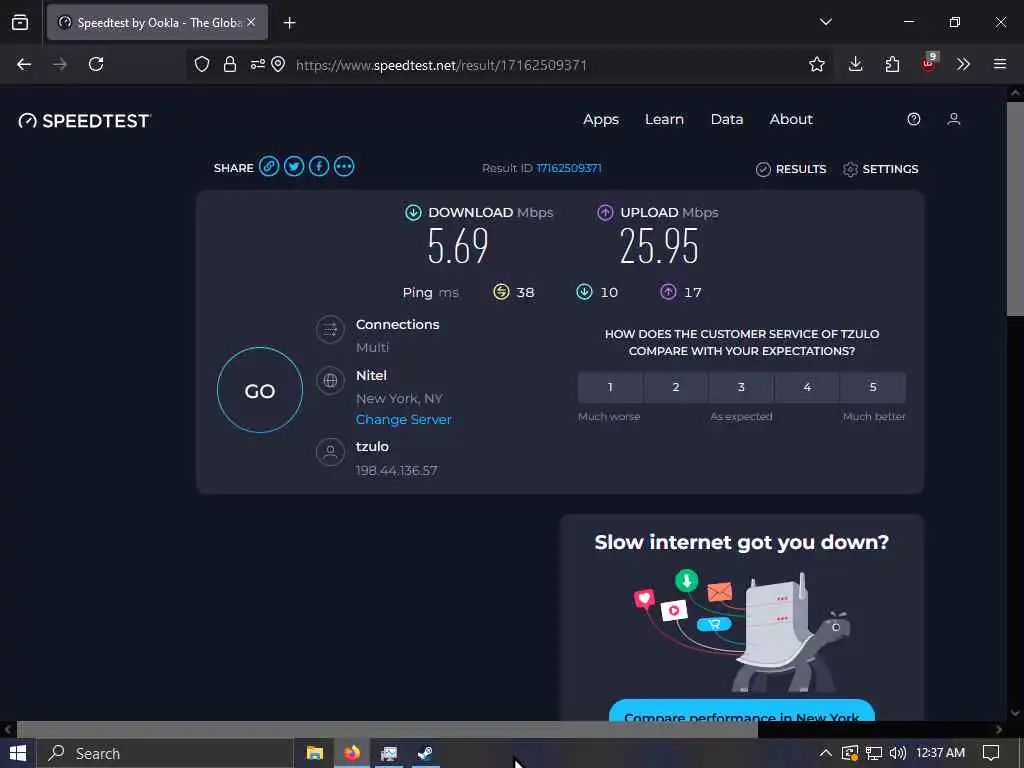Open the Data menu
The image size is (1024, 768).
click(727, 120)
